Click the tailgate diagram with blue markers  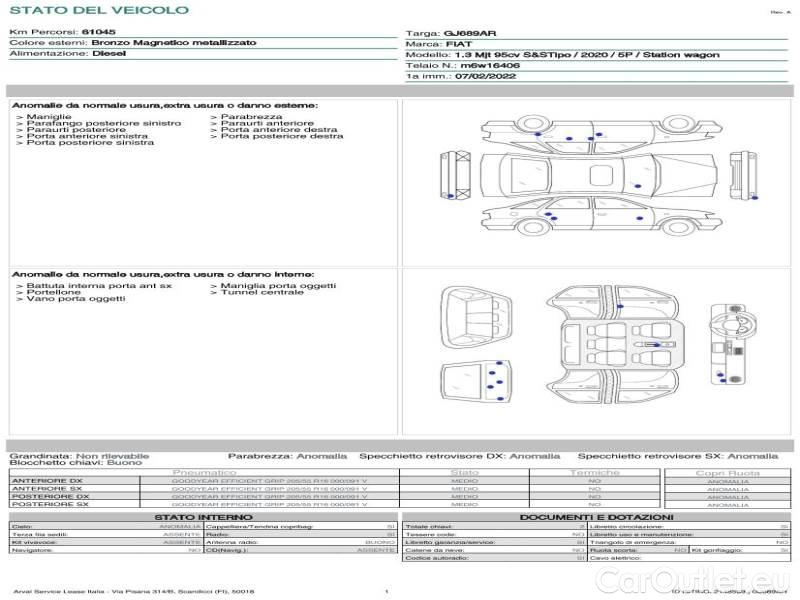(473, 380)
